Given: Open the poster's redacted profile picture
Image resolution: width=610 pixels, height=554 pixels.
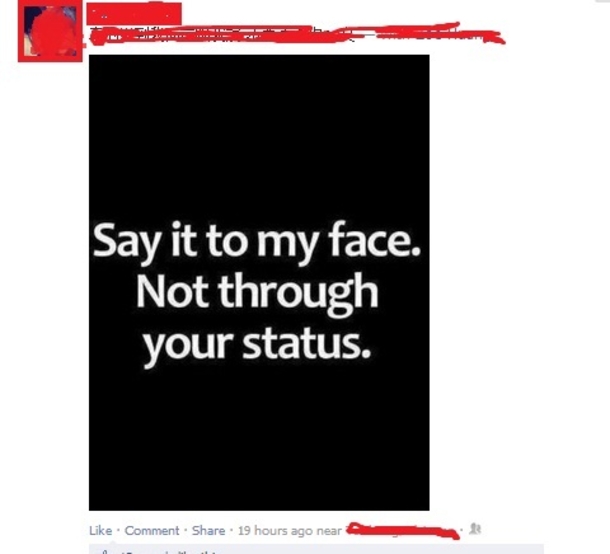Looking at the screenshot, I should 50,31.
